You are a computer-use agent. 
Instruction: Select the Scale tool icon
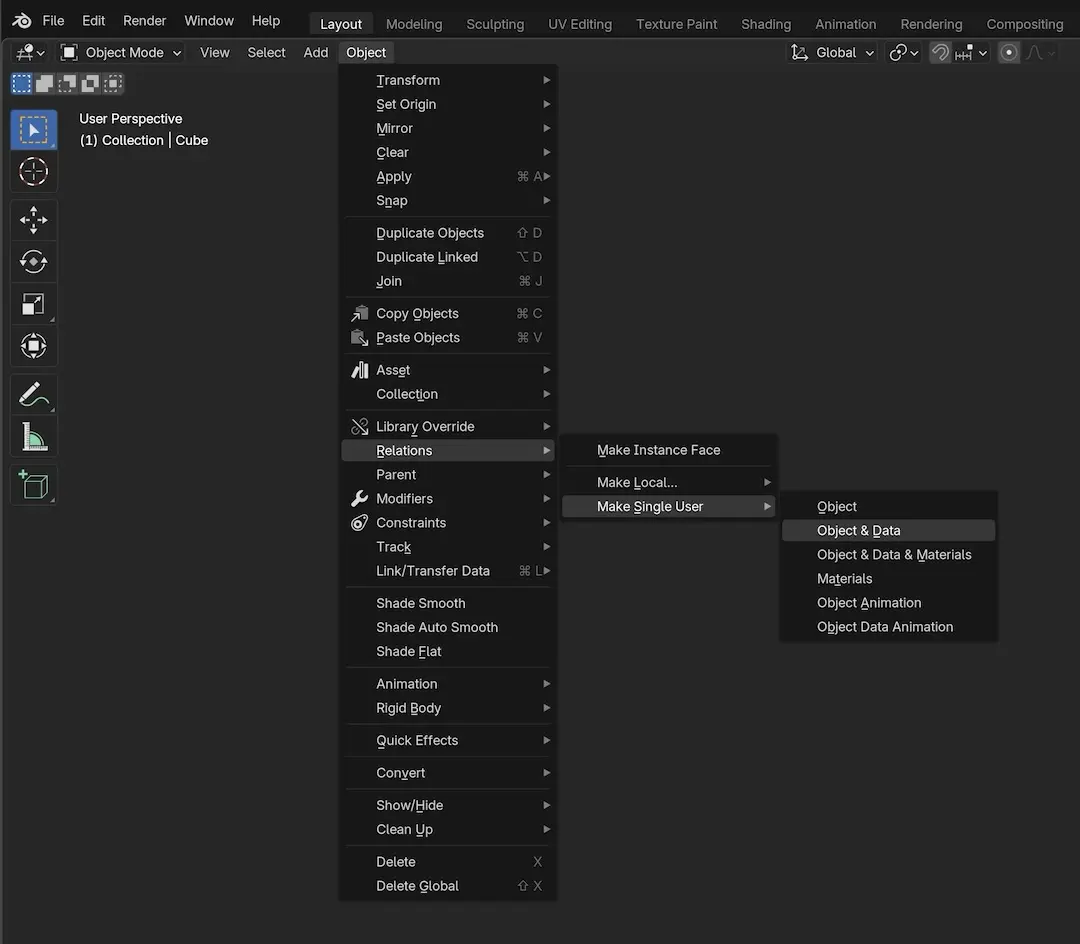[34, 304]
